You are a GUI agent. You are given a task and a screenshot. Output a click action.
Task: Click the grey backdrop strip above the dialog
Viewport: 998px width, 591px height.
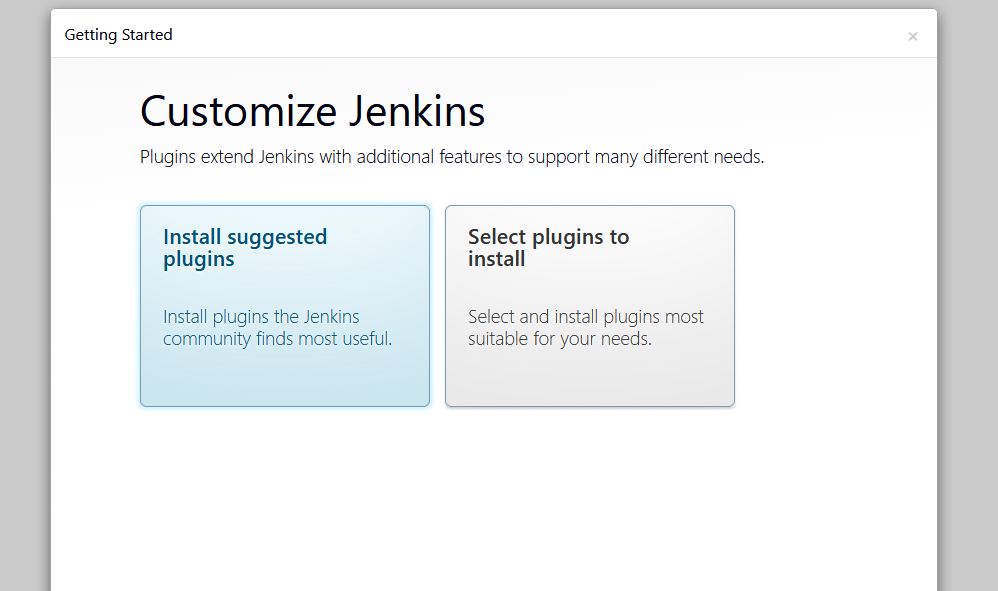click(500, 4)
